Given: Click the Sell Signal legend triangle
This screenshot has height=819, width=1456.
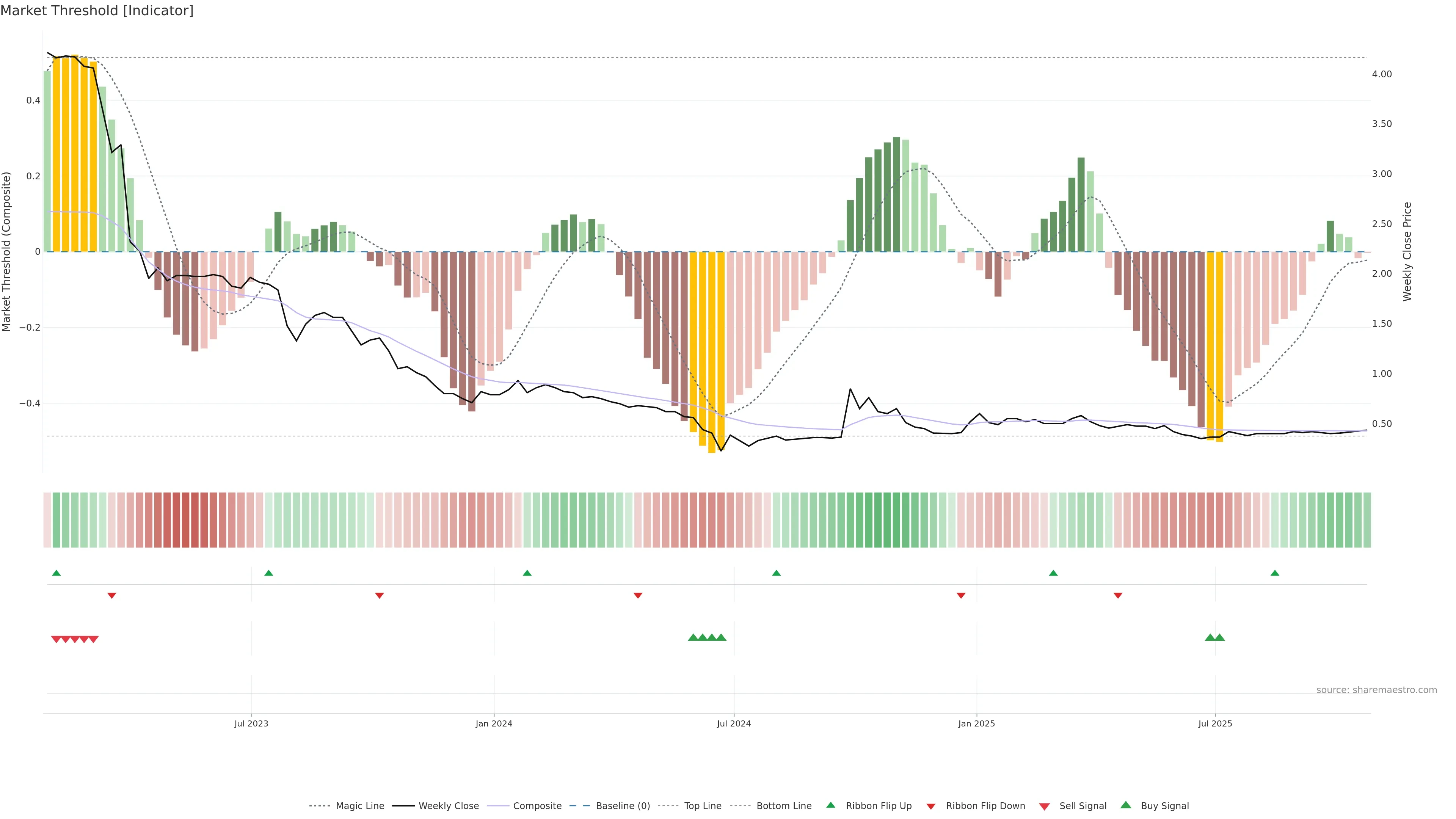Looking at the screenshot, I should [x=1045, y=806].
